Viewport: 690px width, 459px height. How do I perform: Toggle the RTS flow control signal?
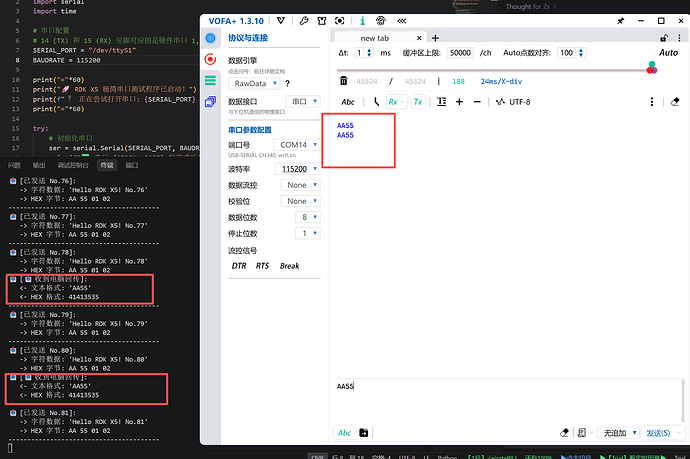point(262,266)
